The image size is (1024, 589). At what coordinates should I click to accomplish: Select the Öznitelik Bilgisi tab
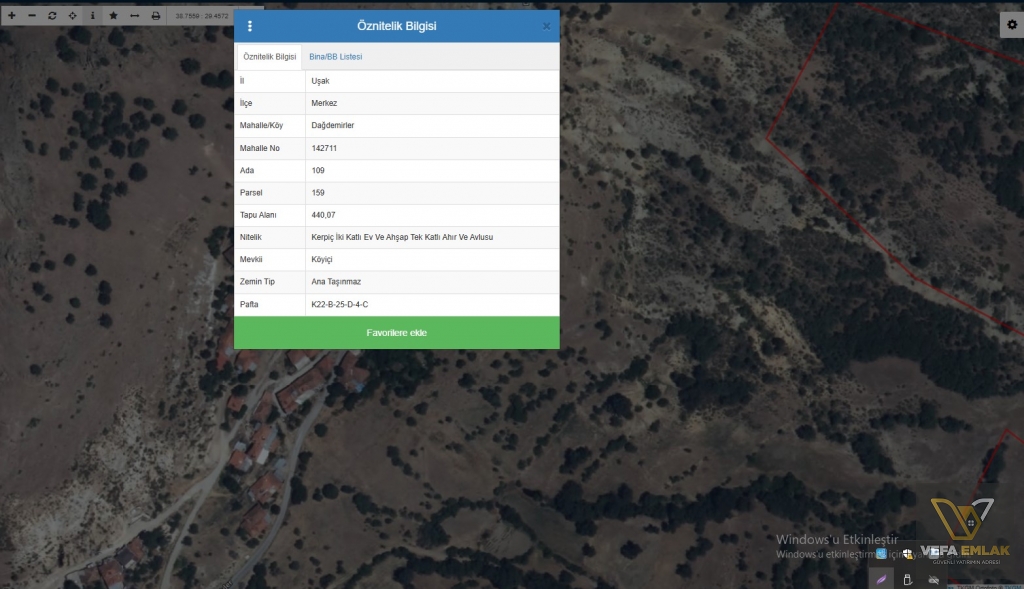(x=269, y=57)
